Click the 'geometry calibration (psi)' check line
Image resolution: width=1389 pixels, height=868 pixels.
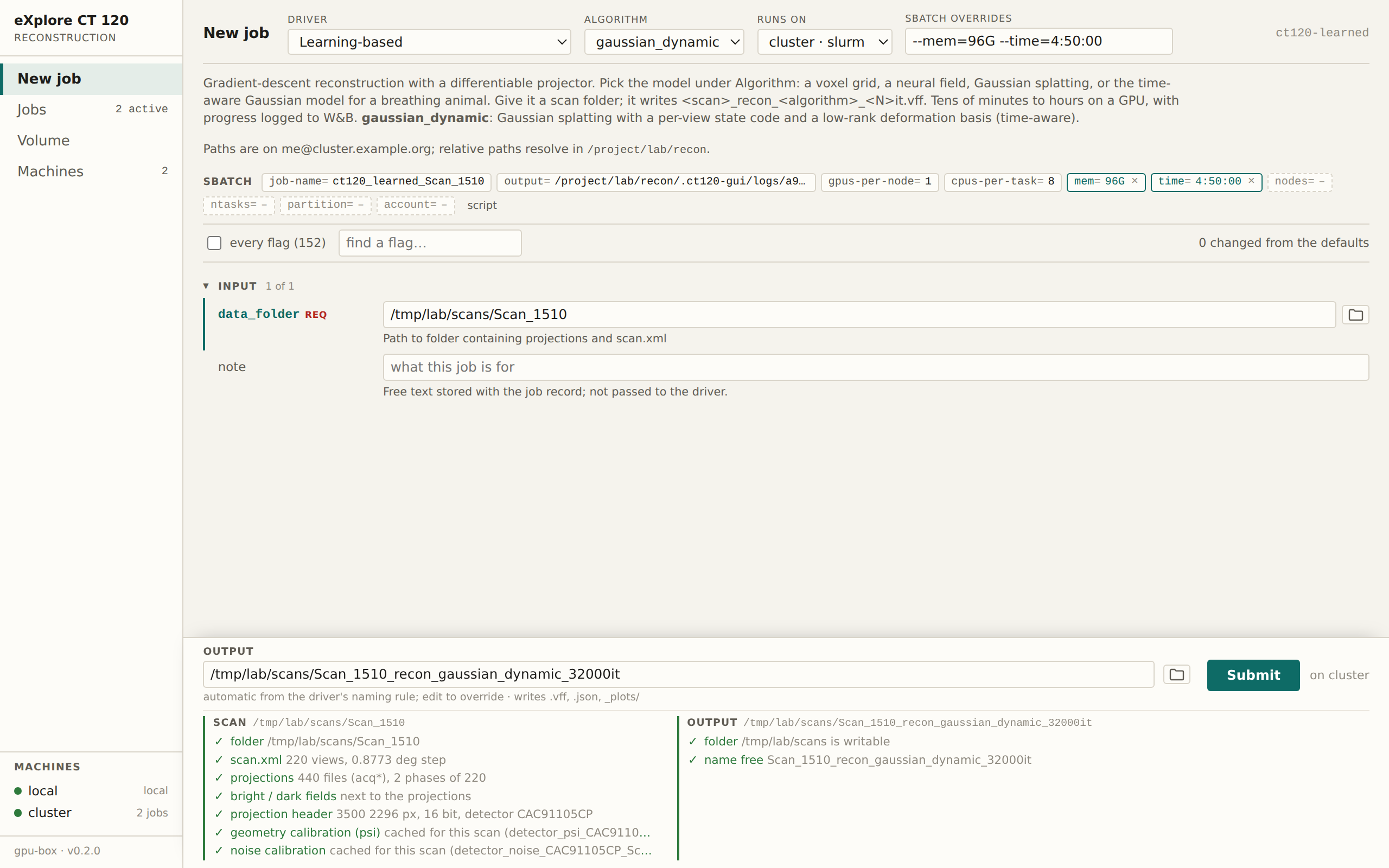click(432, 832)
